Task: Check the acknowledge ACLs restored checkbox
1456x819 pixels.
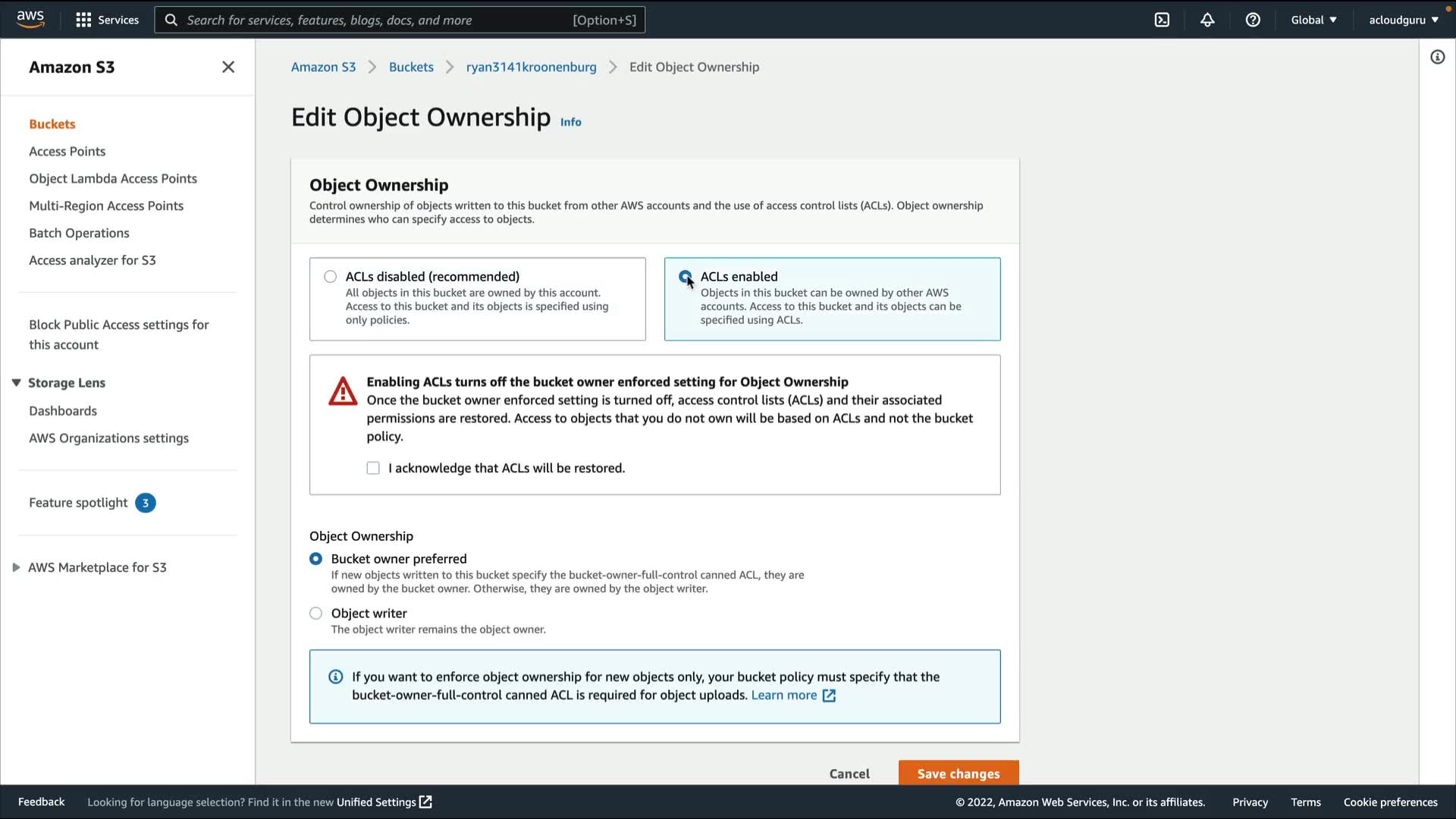Action: [x=373, y=469]
